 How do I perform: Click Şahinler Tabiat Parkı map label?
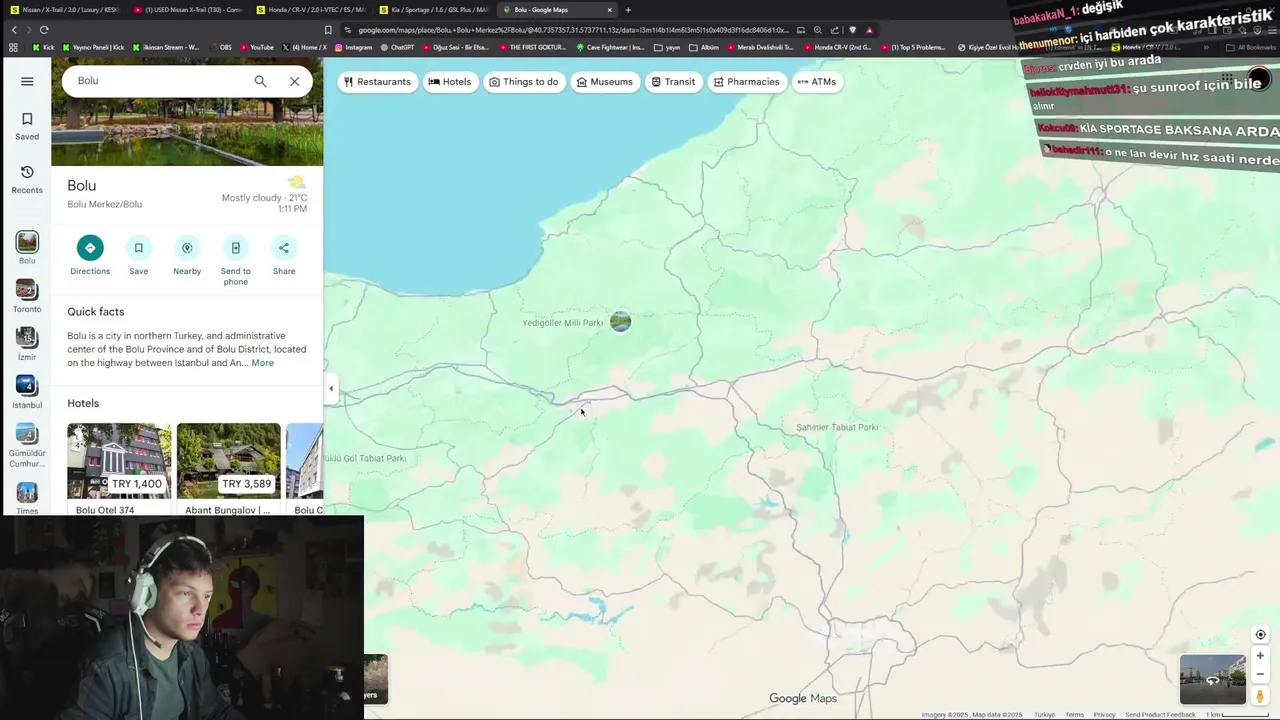point(837,427)
